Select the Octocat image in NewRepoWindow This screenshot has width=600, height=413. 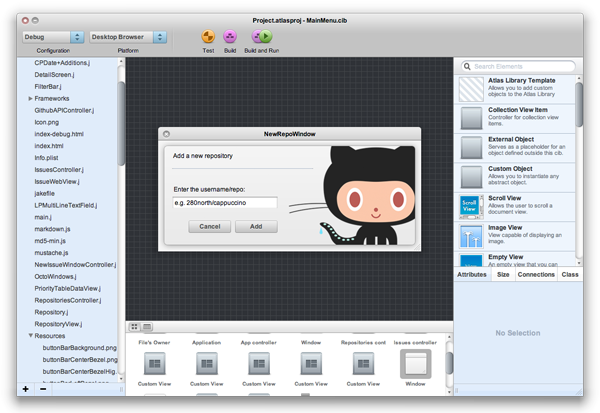(x=352, y=196)
